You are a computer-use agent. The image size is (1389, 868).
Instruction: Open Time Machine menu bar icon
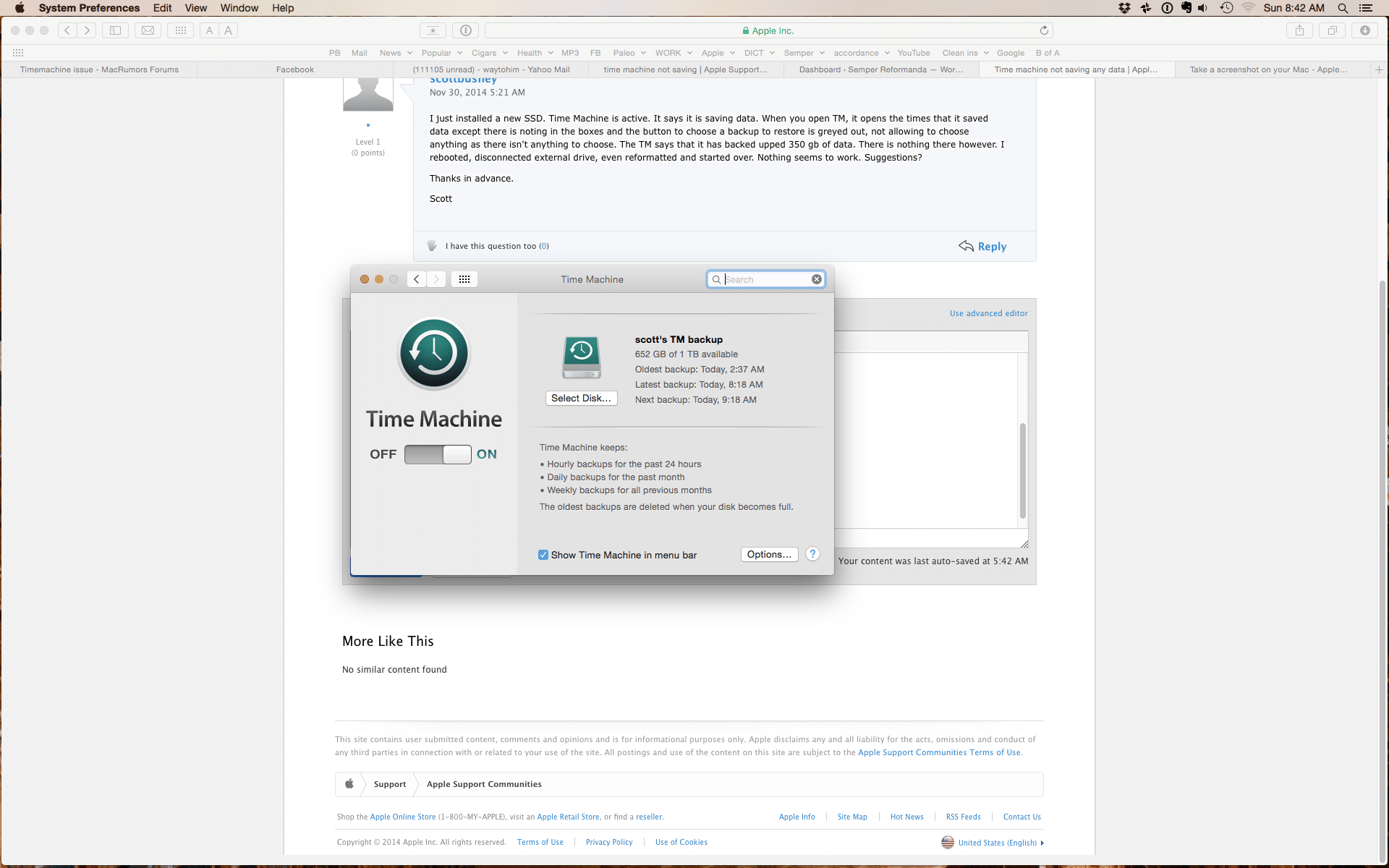pyautogui.click(x=1226, y=8)
